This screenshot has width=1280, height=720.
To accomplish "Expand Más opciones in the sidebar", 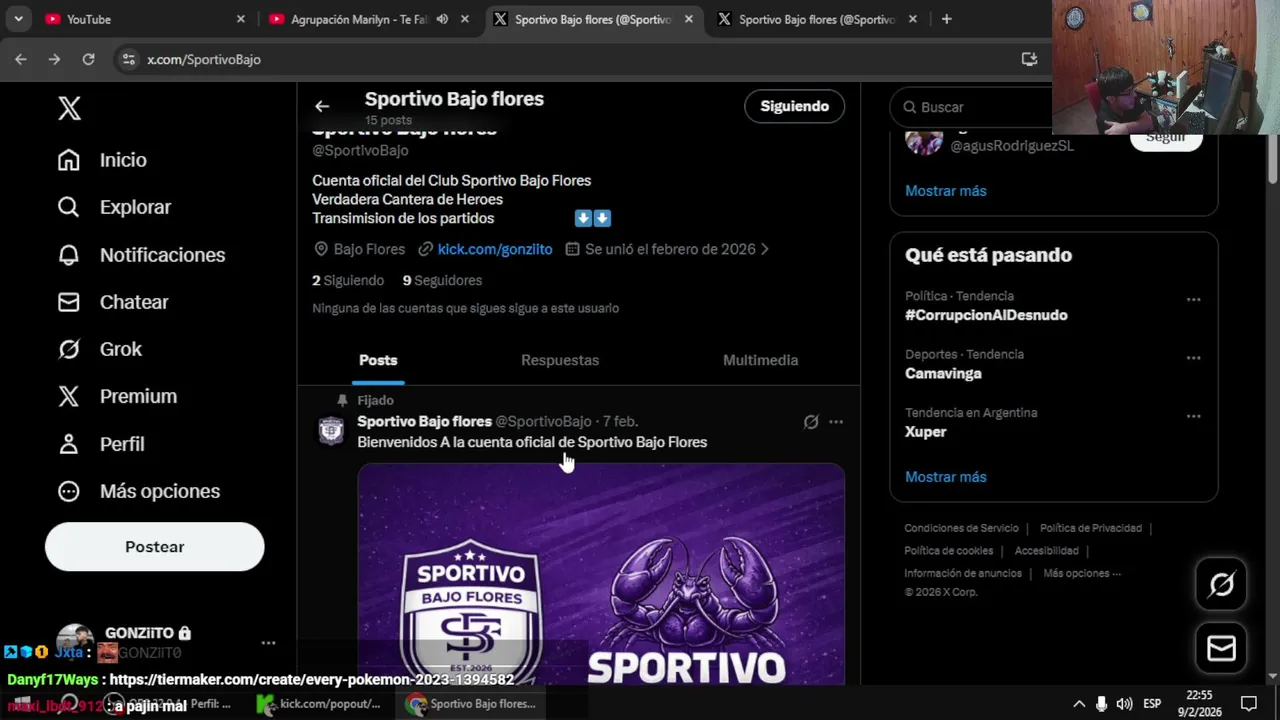I will pyautogui.click(x=139, y=491).
